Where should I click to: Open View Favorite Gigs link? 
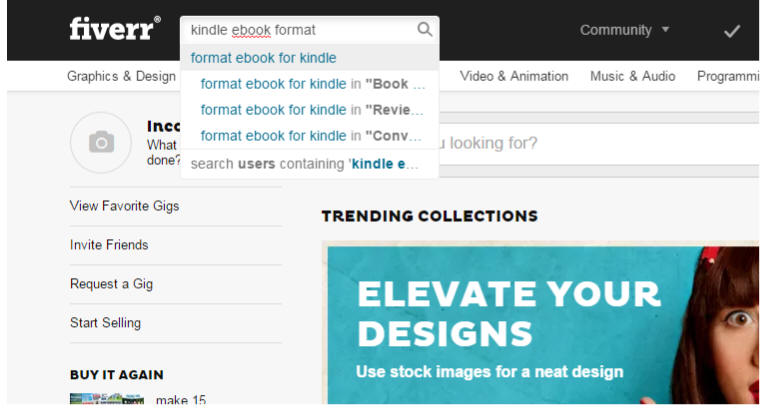[124, 206]
